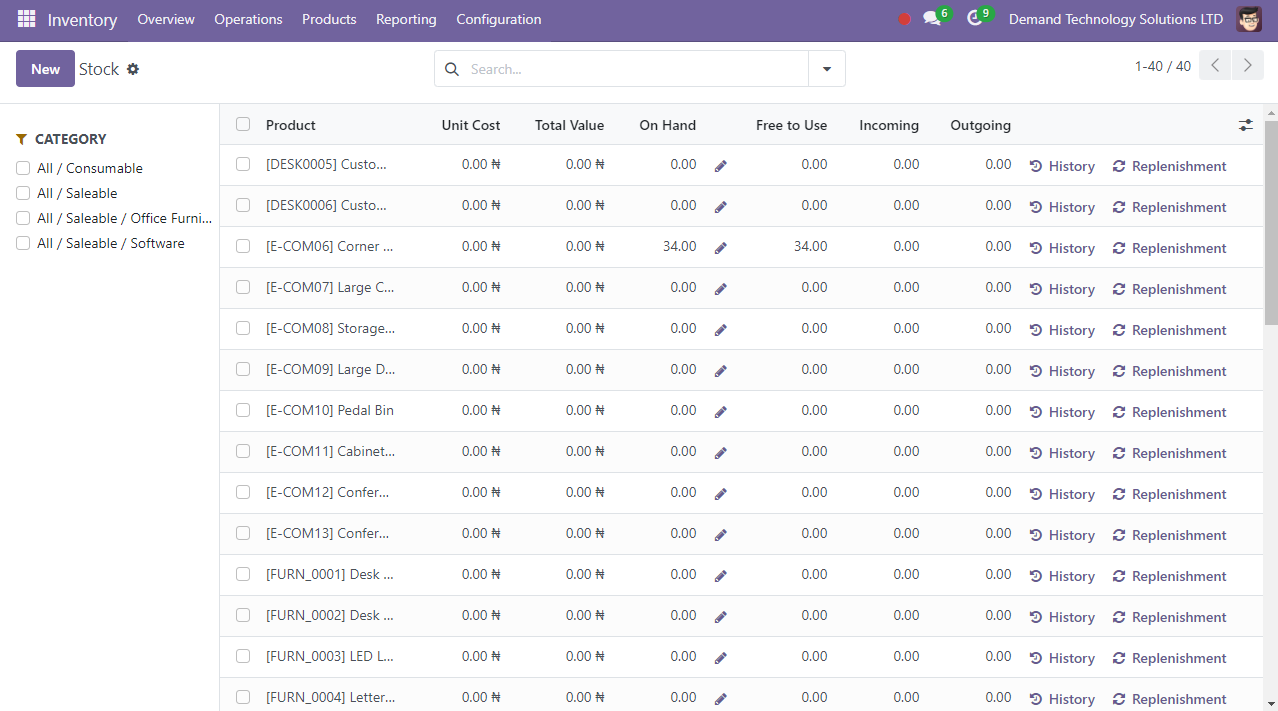This screenshot has height=711, width=1278.
Task: Tick the All / Consumable category checkbox
Action: 23,168
